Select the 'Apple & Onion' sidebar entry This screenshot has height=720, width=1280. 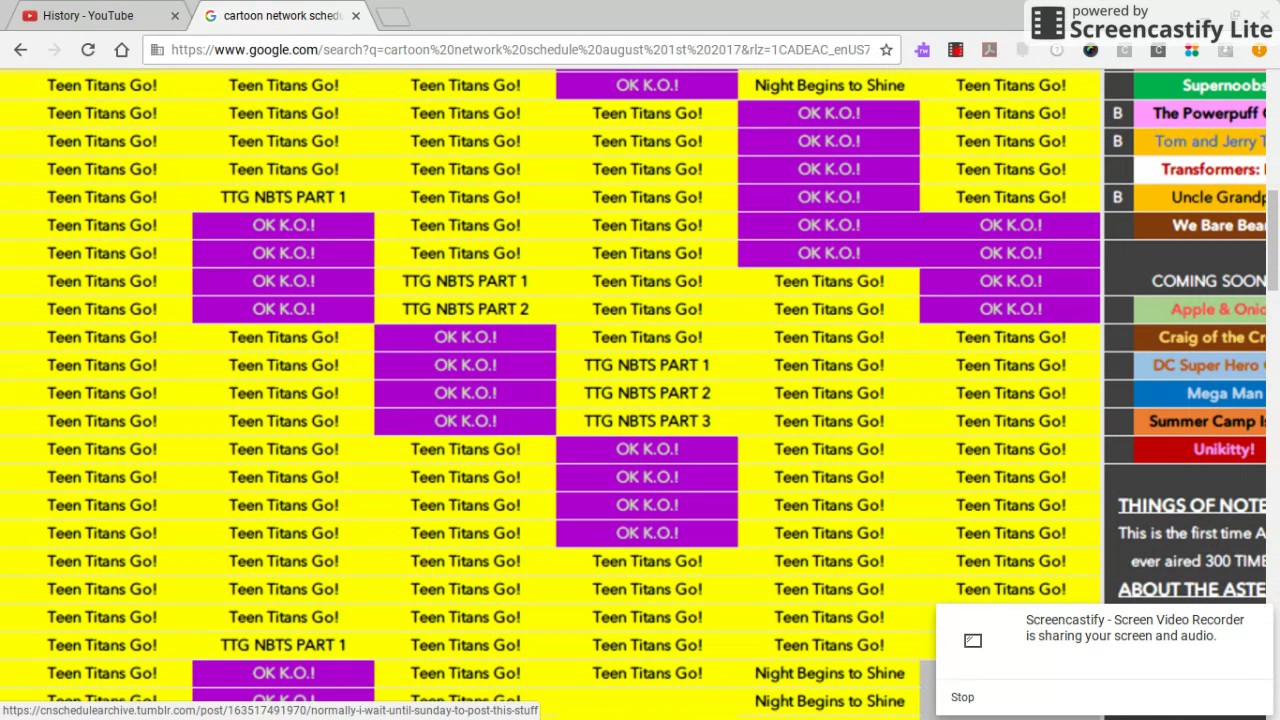coord(1200,309)
